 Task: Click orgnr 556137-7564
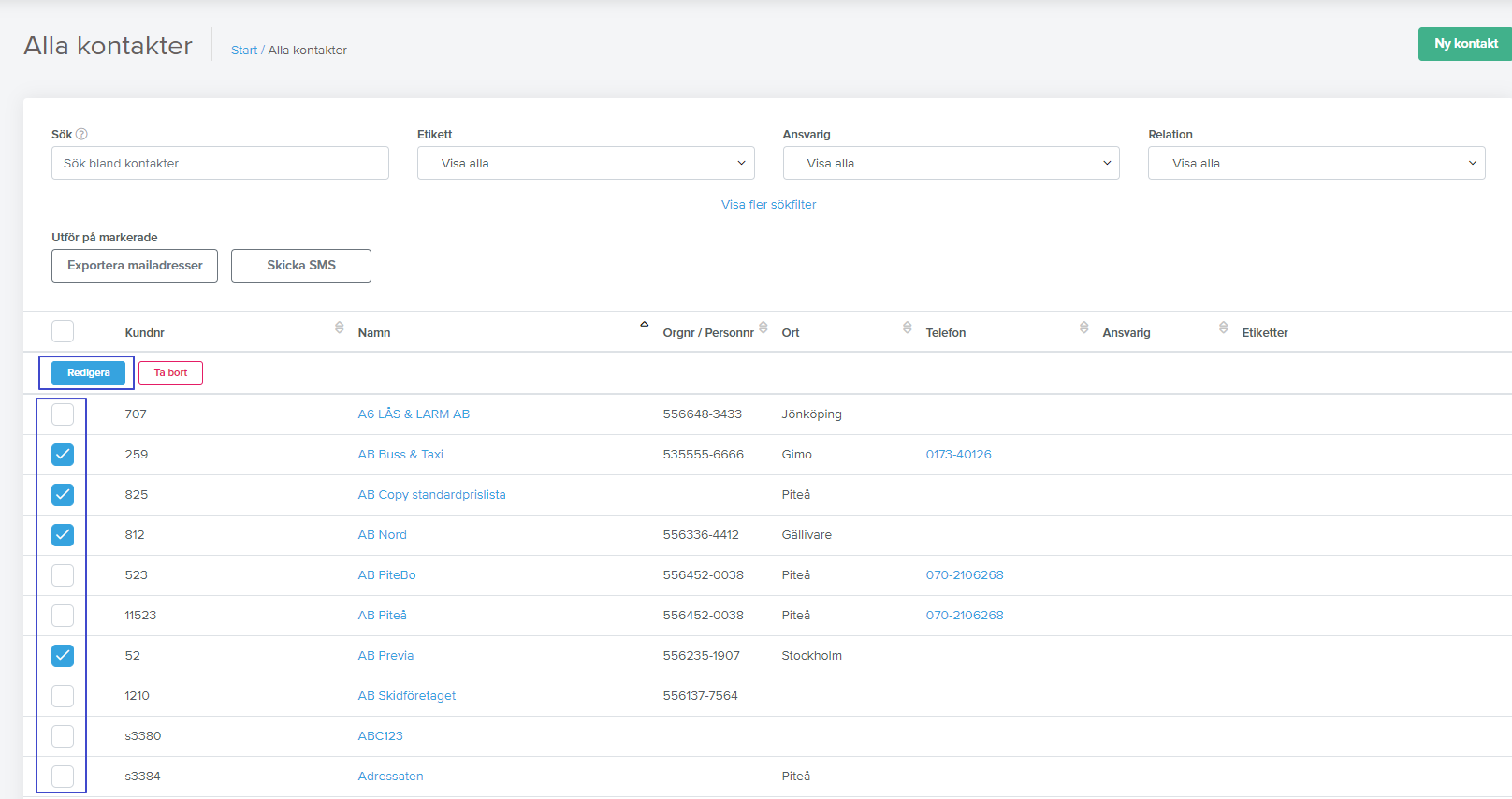tap(700, 696)
